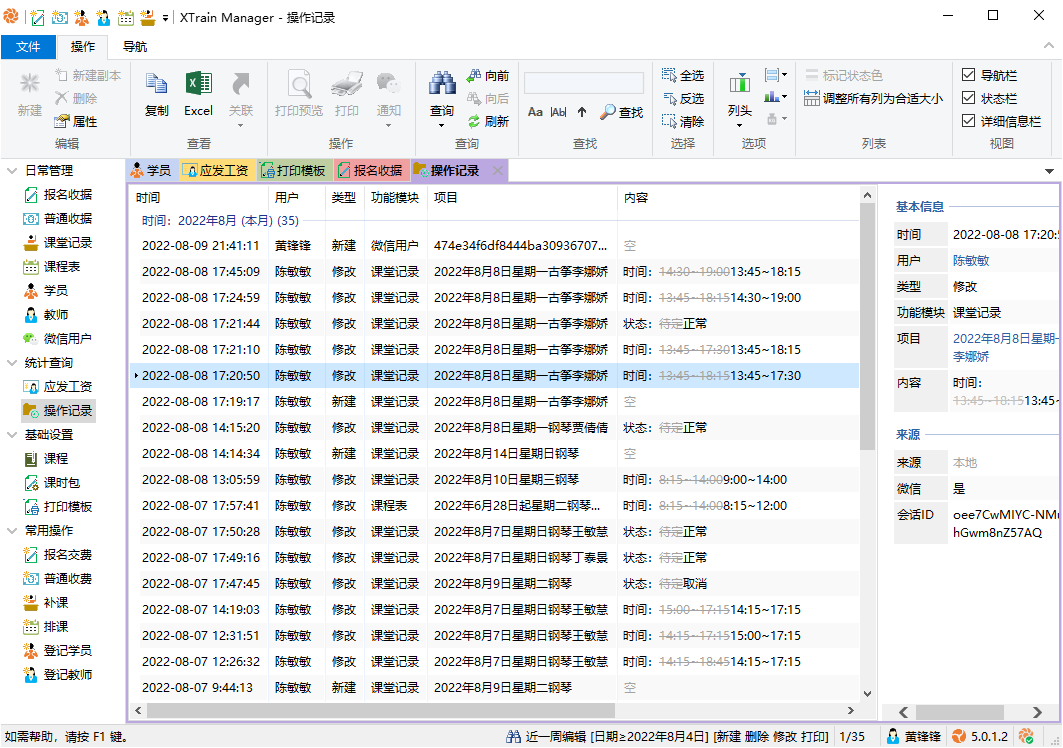
Task: Click the 向前 search forward icon
Action: click(474, 75)
